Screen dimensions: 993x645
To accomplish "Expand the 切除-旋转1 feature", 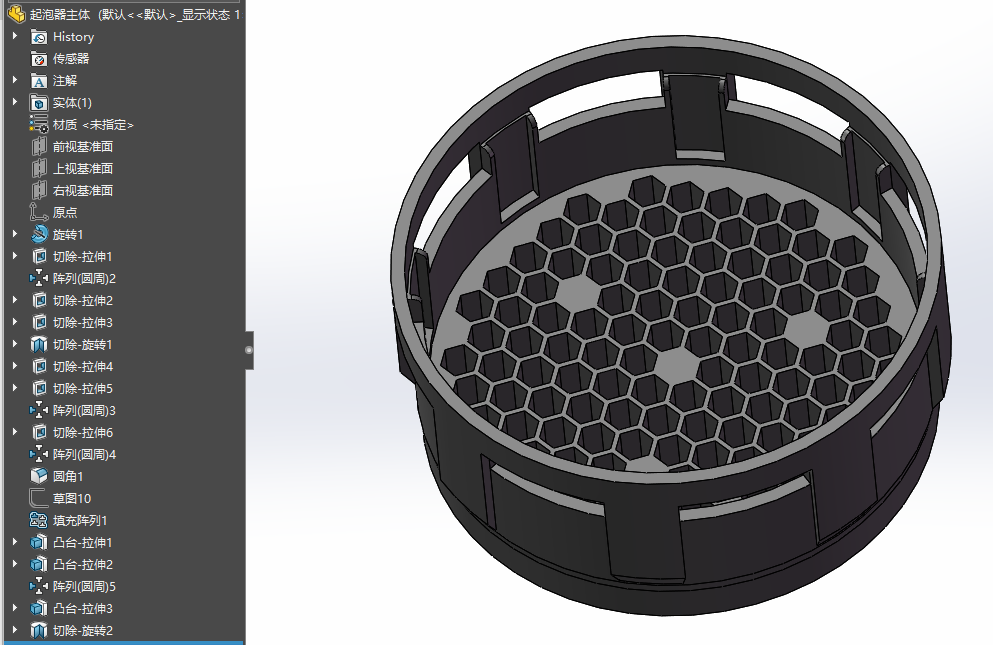I will point(15,344).
